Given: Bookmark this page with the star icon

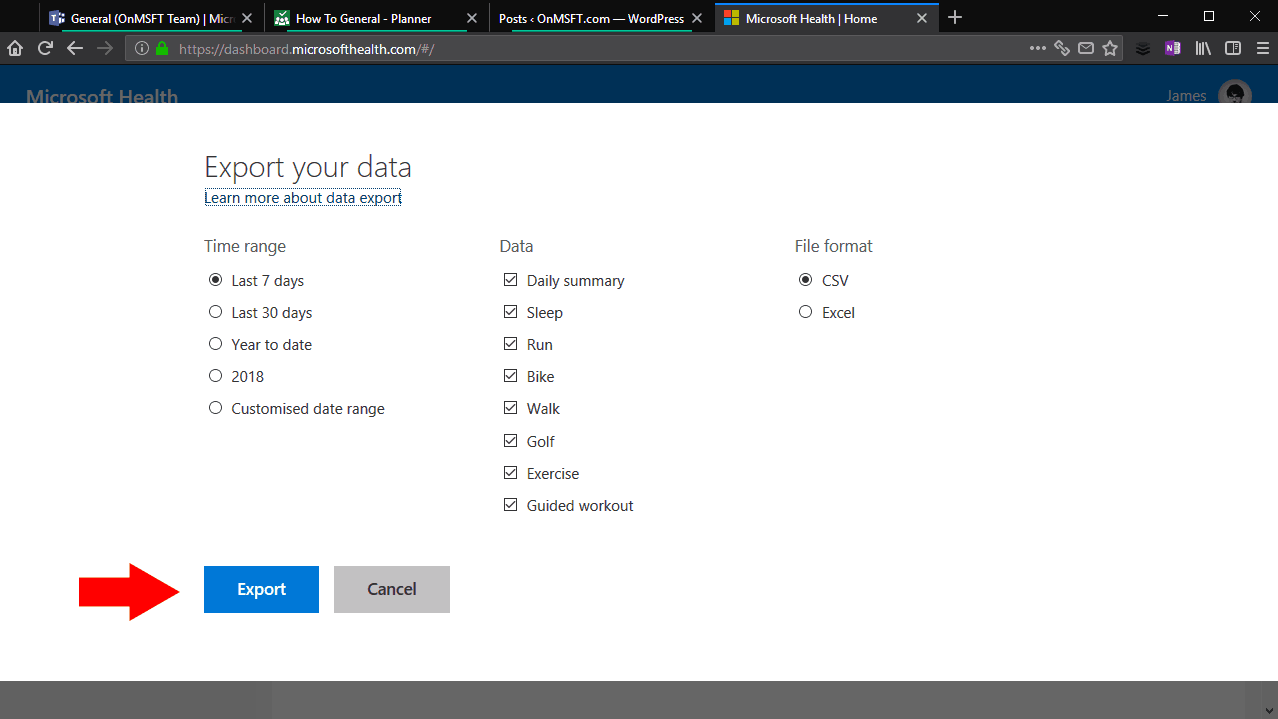Looking at the screenshot, I should 1110,48.
